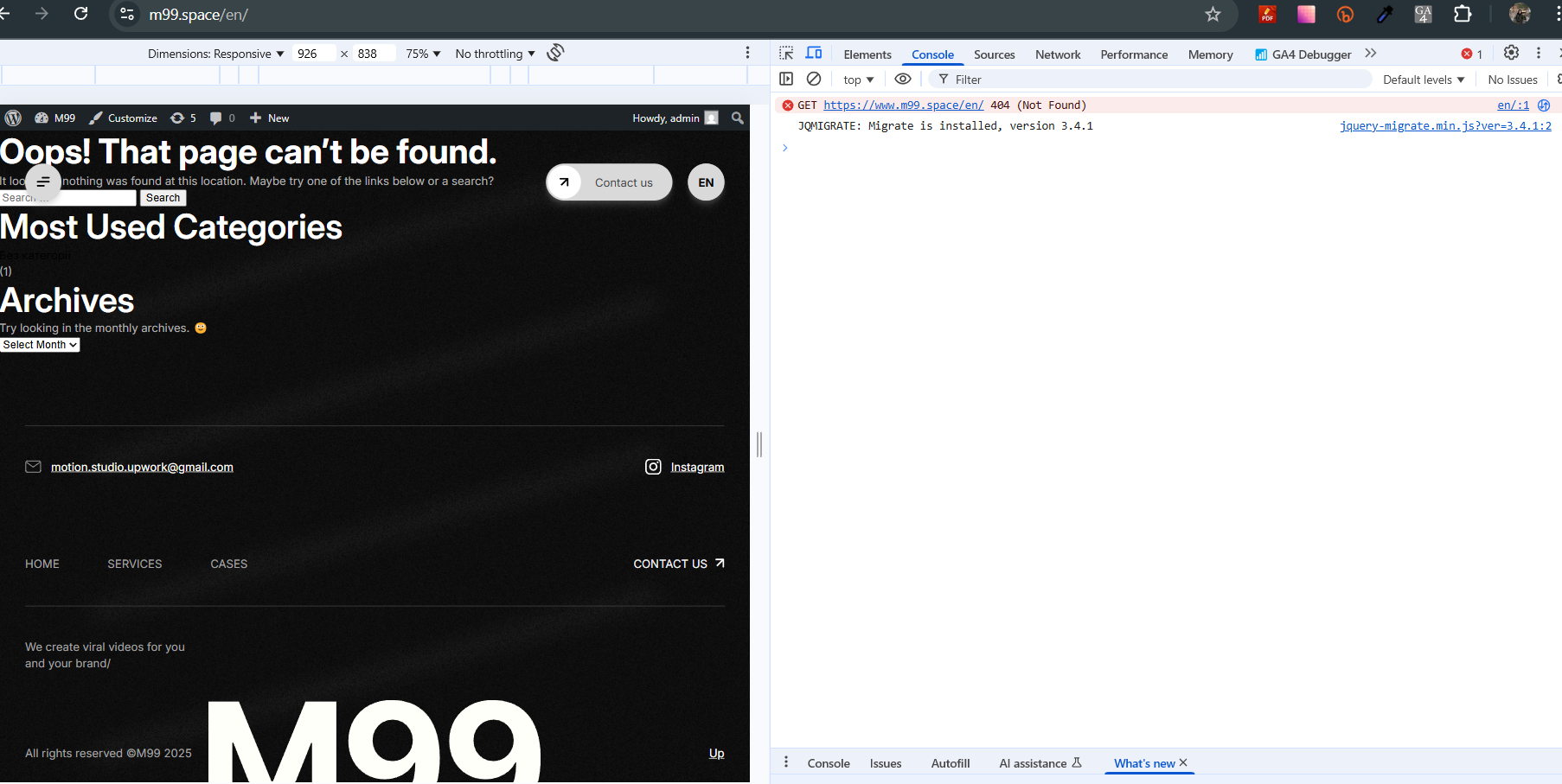Open the en/:1 source location link
1562x784 pixels.
coord(1513,105)
